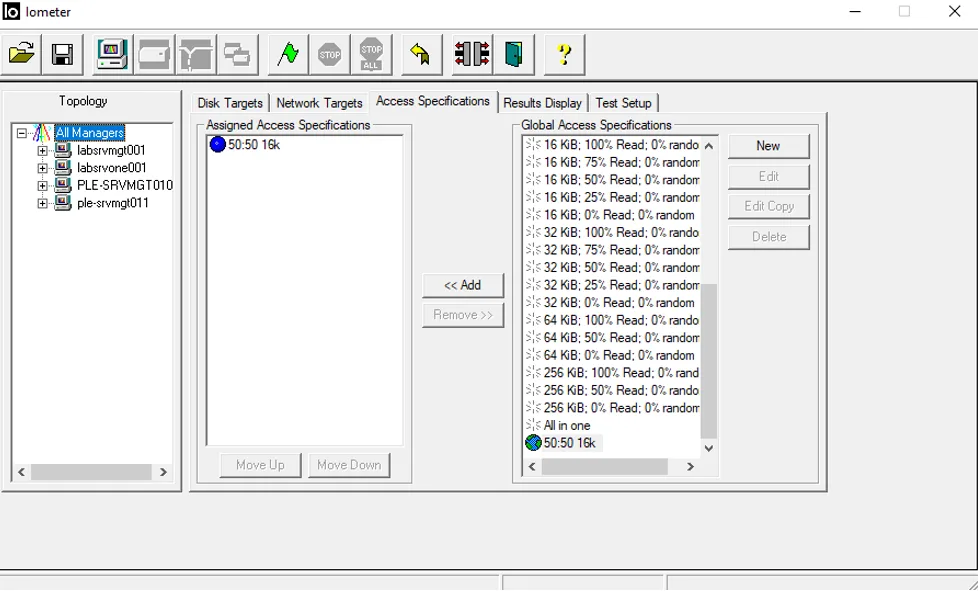Open a test configuration file
The height and width of the screenshot is (591, 978).
22,54
